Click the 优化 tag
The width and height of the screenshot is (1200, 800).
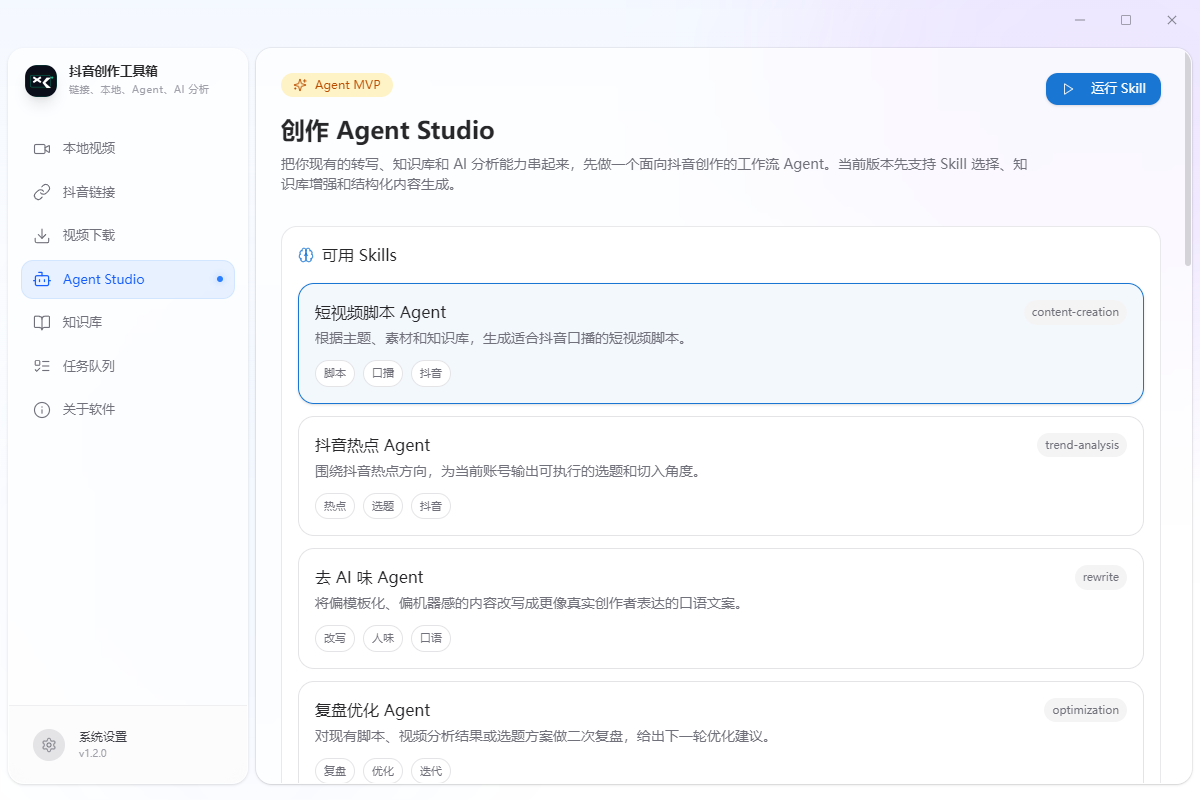click(x=383, y=771)
